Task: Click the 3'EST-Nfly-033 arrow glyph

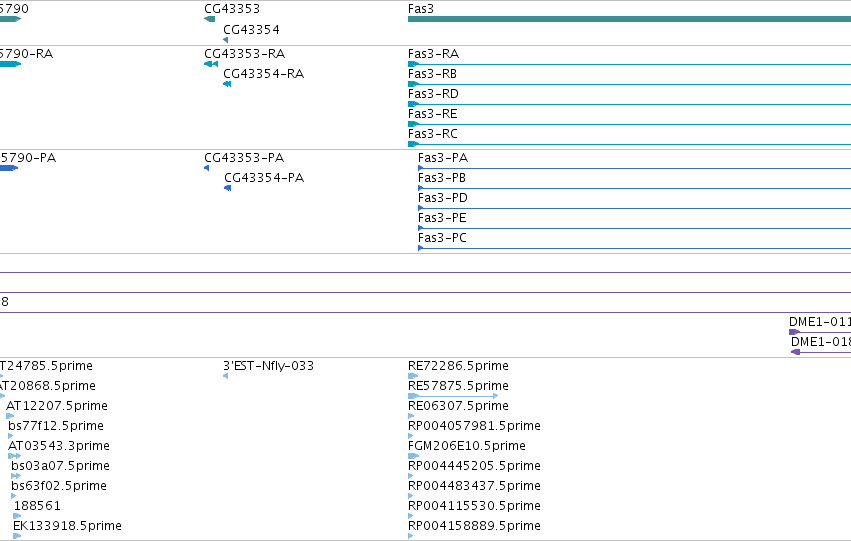Action: [x=225, y=376]
